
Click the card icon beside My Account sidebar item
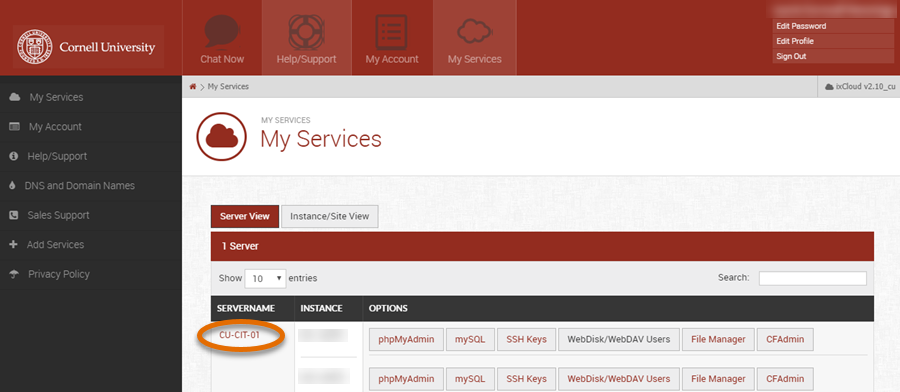(x=15, y=127)
